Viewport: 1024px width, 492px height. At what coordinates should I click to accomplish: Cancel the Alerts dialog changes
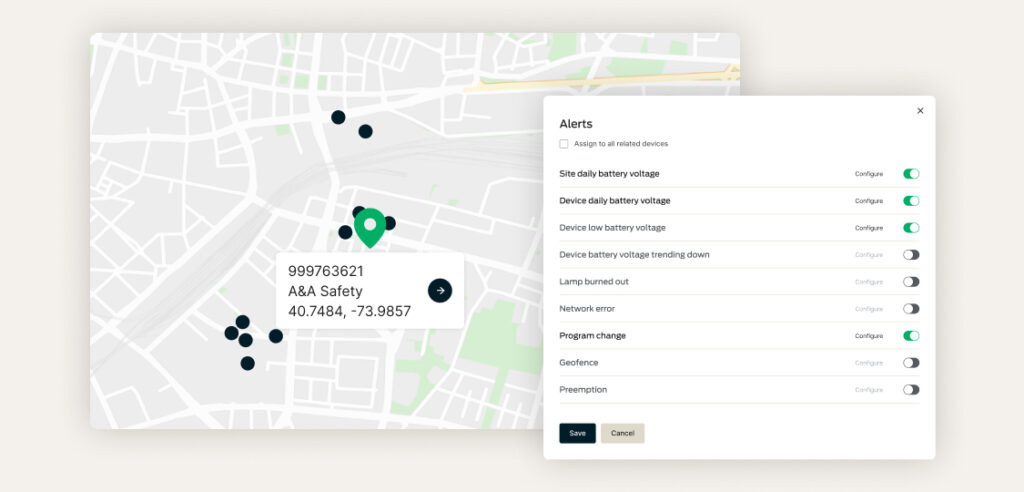pyautogui.click(x=622, y=433)
